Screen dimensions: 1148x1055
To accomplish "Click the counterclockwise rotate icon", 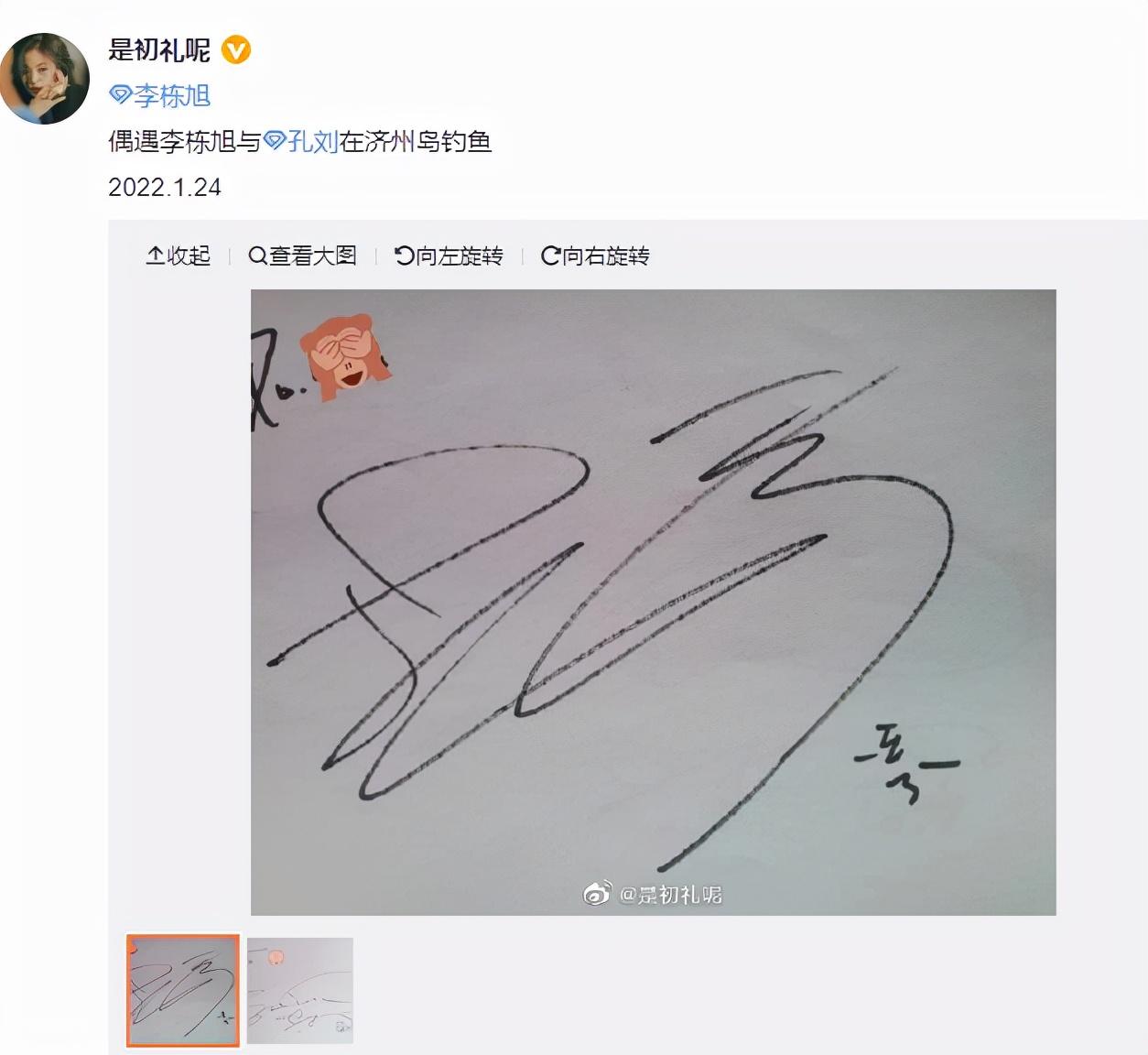I will [x=404, y=256].
